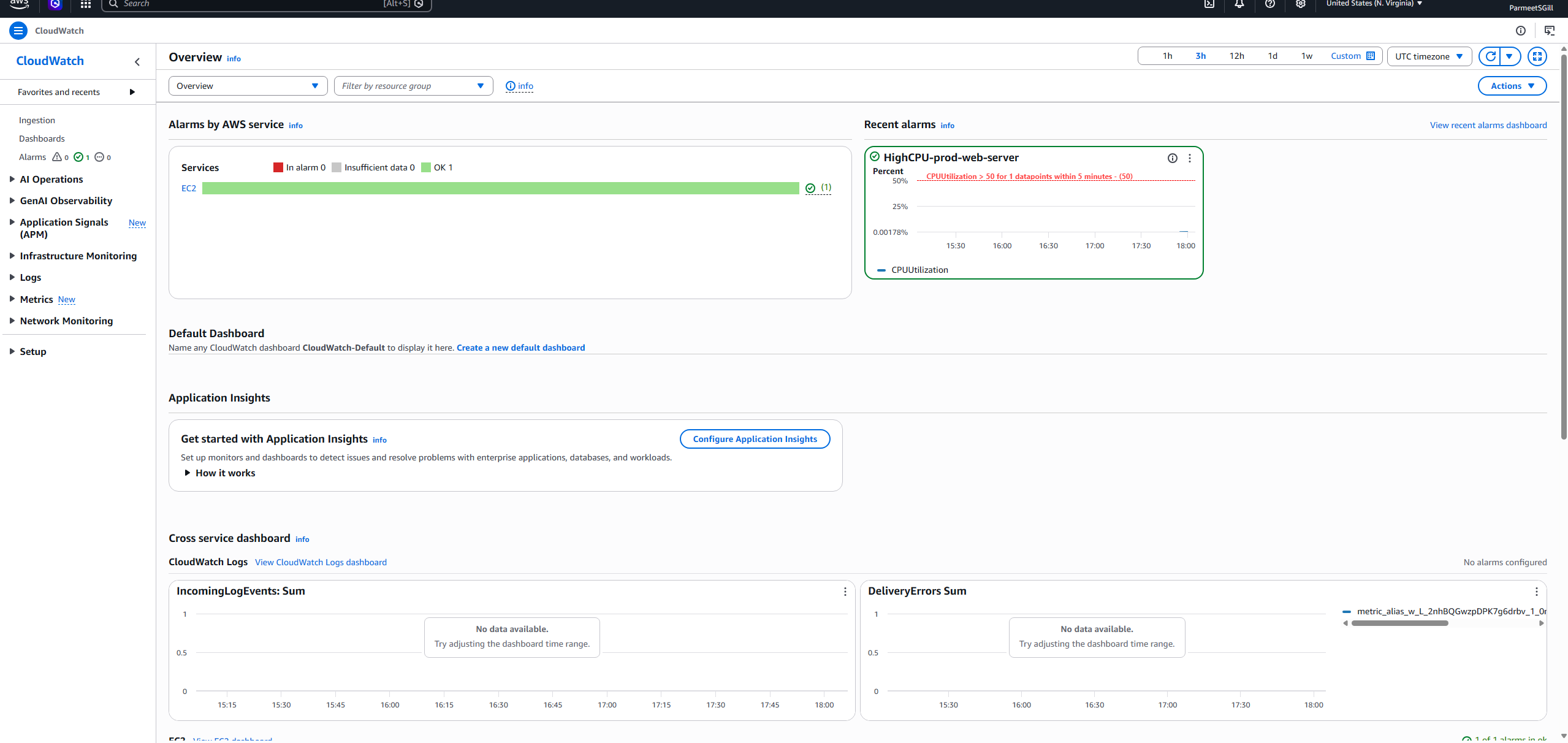This screenshot has height=743, width=1568.
Task: Open the CloudShell terminal icon
Action: pyautogui.click(x=1210, y=4)
